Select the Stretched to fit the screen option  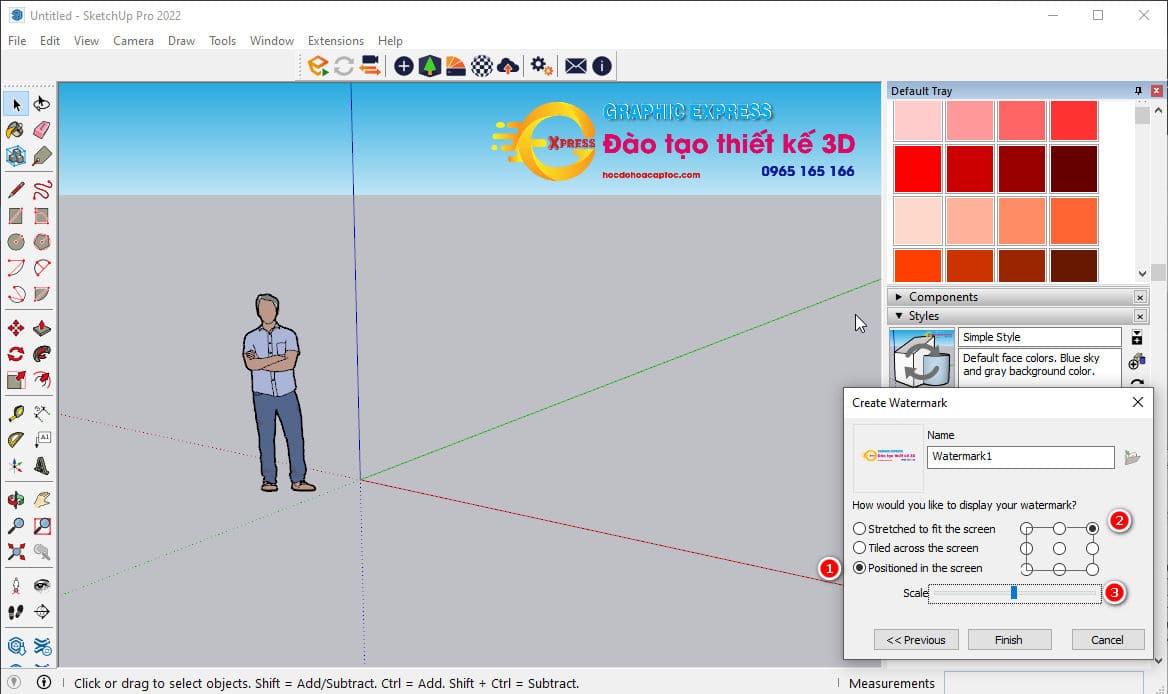click(x=860, y=529)
